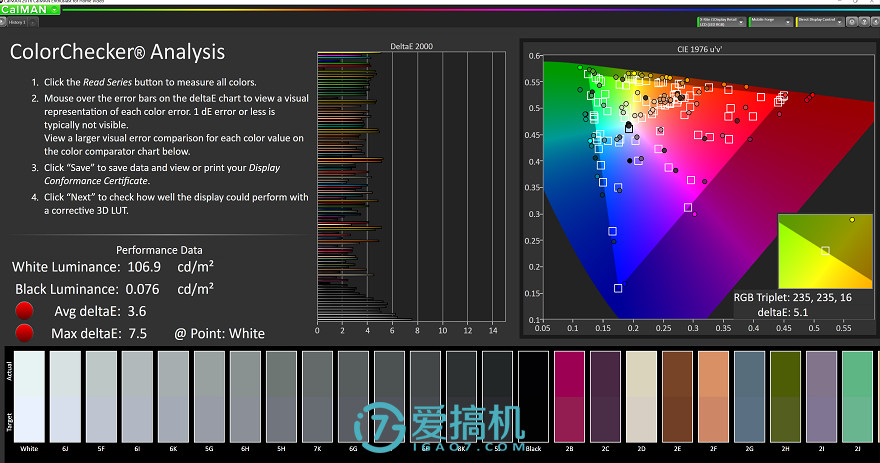Screen dimensions: 880x463
Task: Select the White swatch in comparator strip
Action: pyautogui.click(x=29, y=397)
